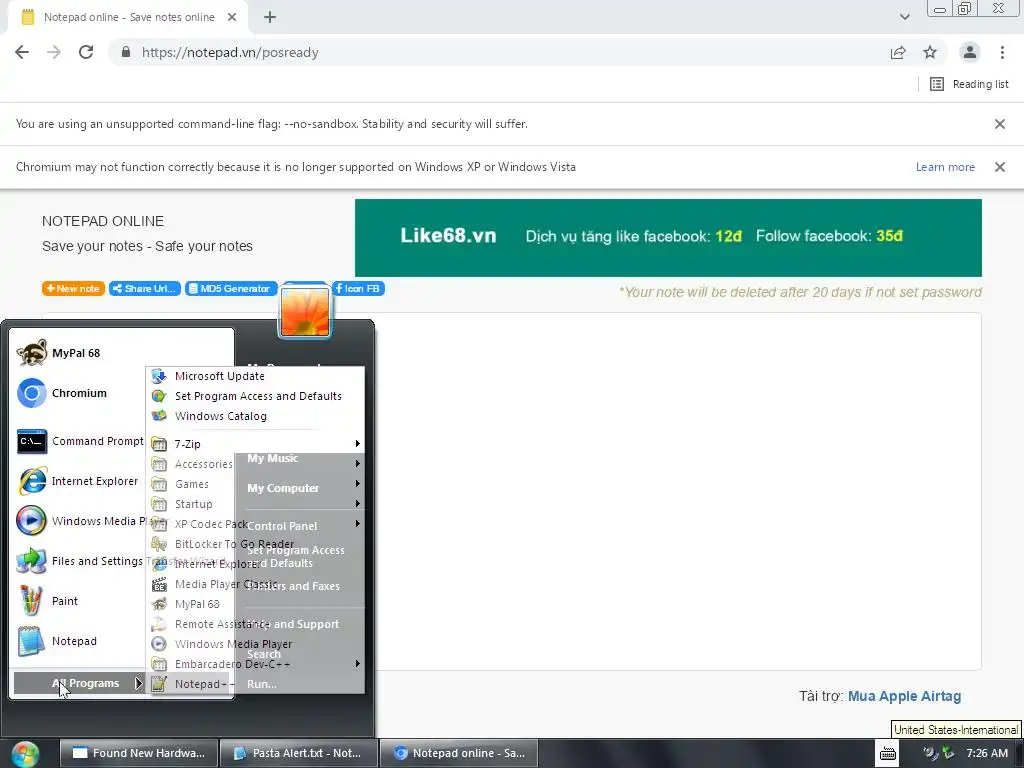Click the 7:26 AM system clock
This screenshot has height=768, width=1024.
click(986, 753)
